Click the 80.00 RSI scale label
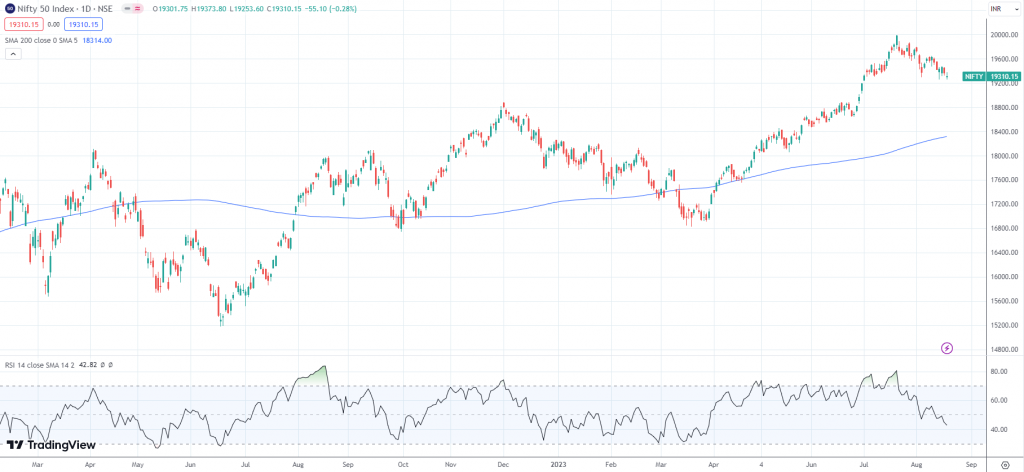This screenshot has height=472, width=1024. pyautogui.click(x=1000, y=371)
